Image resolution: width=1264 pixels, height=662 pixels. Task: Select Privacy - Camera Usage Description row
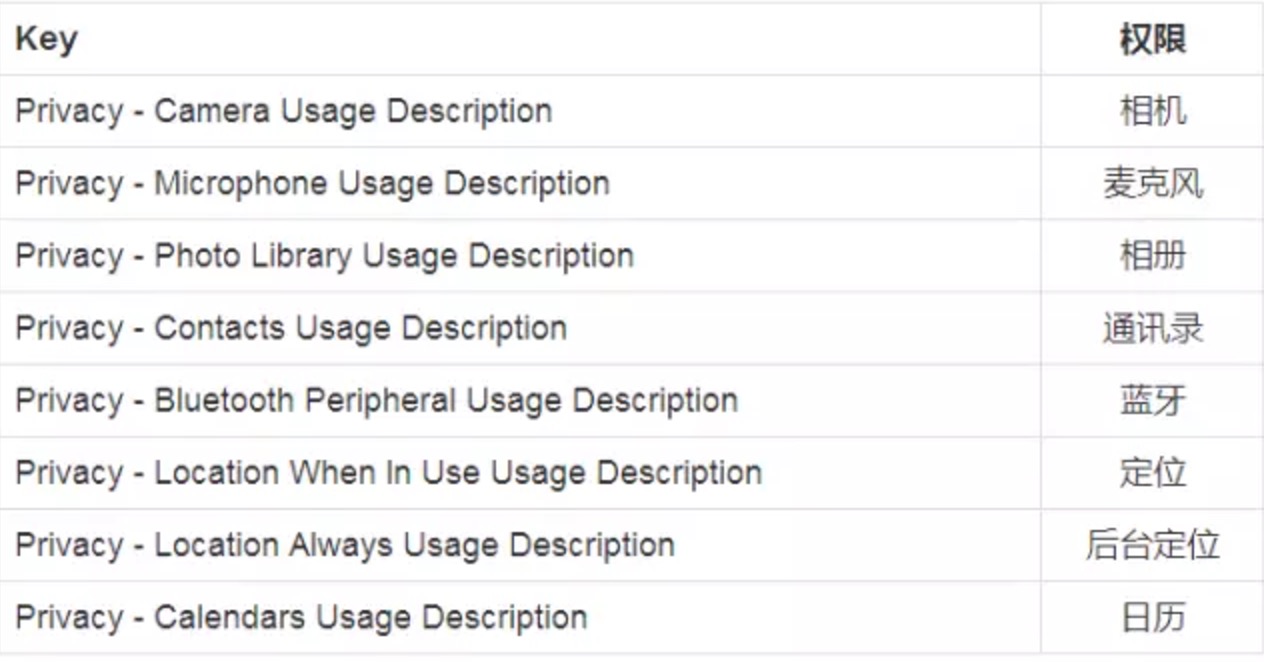pos(284,111)
